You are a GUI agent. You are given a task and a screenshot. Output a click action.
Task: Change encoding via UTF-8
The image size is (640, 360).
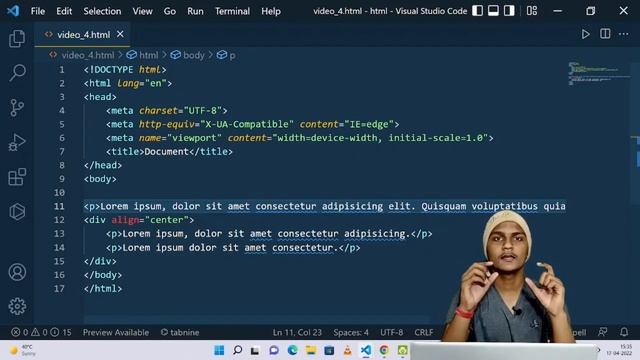(x=391, y=332)
